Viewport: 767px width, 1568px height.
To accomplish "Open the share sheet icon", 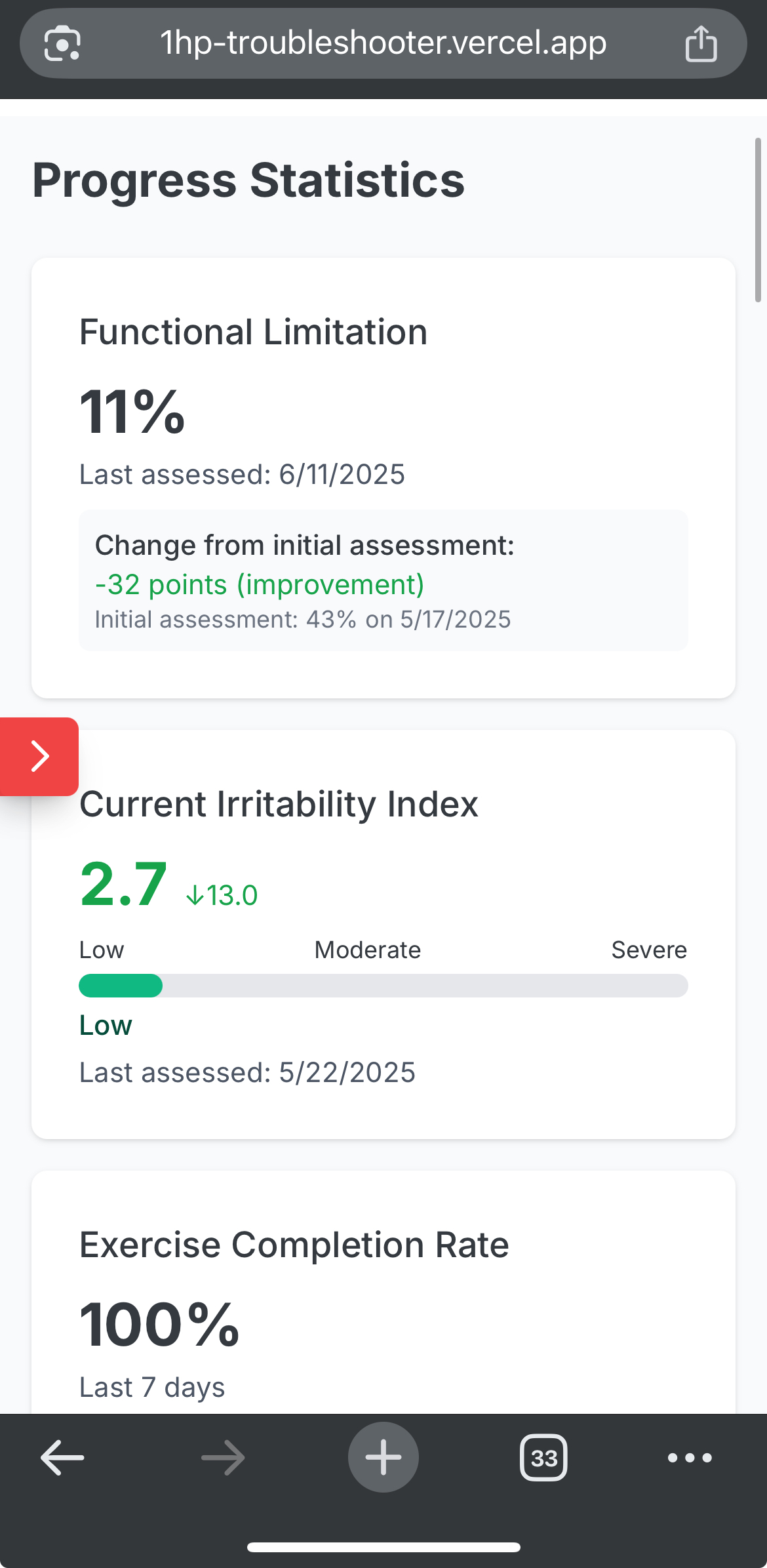I will 701,43.
